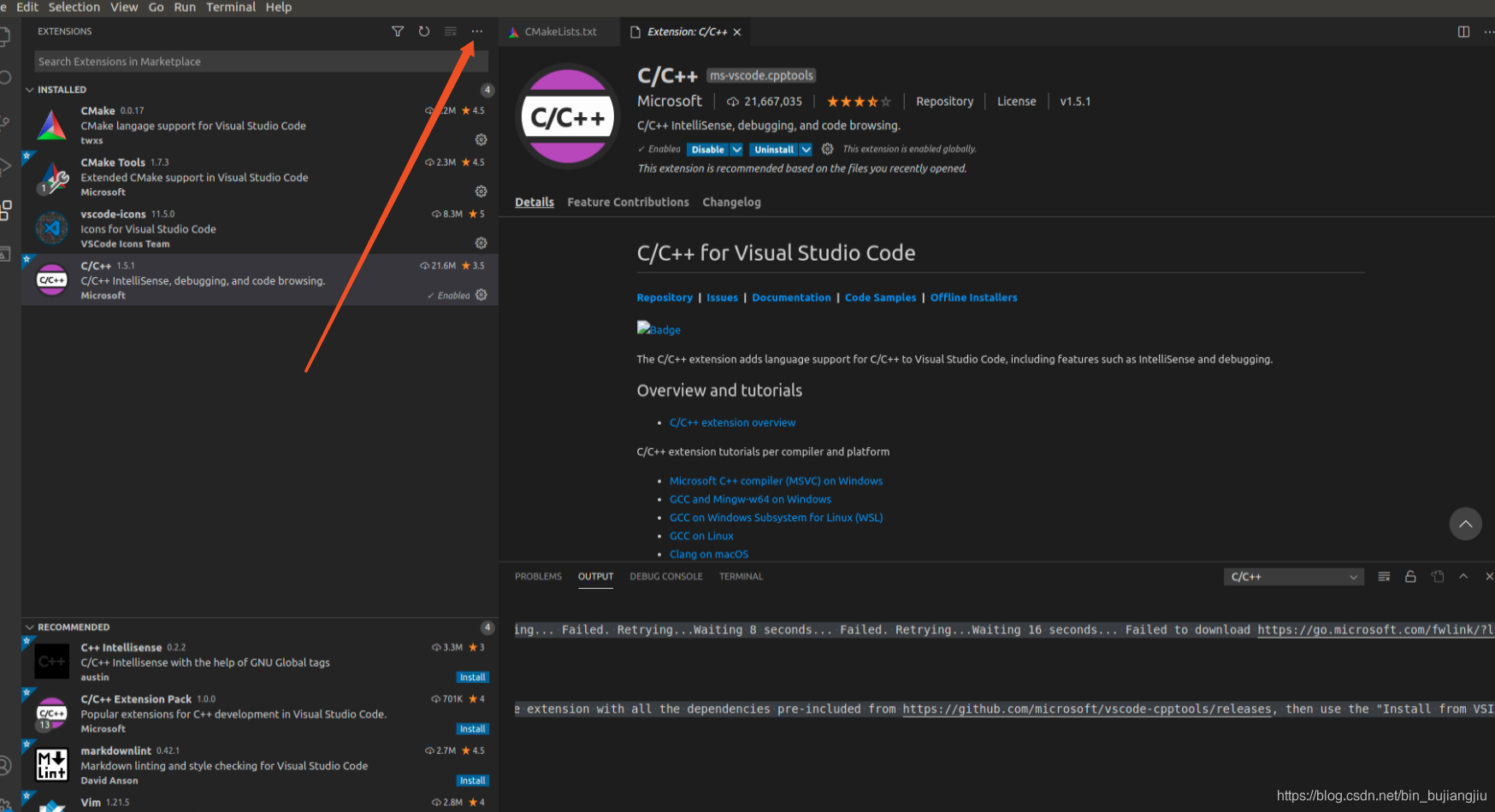
Task: Open manage gear for C/C++ list entry
Action: (x=482, y=295)
